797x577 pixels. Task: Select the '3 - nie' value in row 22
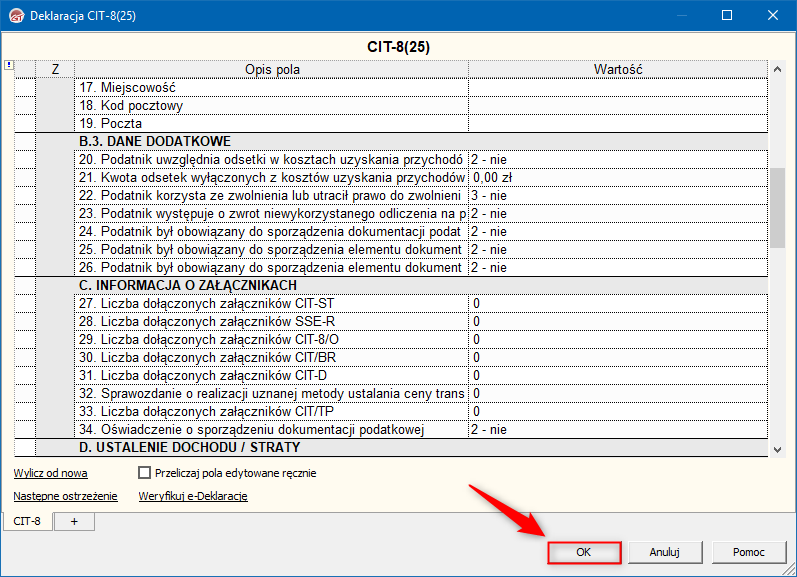(x=618, y=196)
